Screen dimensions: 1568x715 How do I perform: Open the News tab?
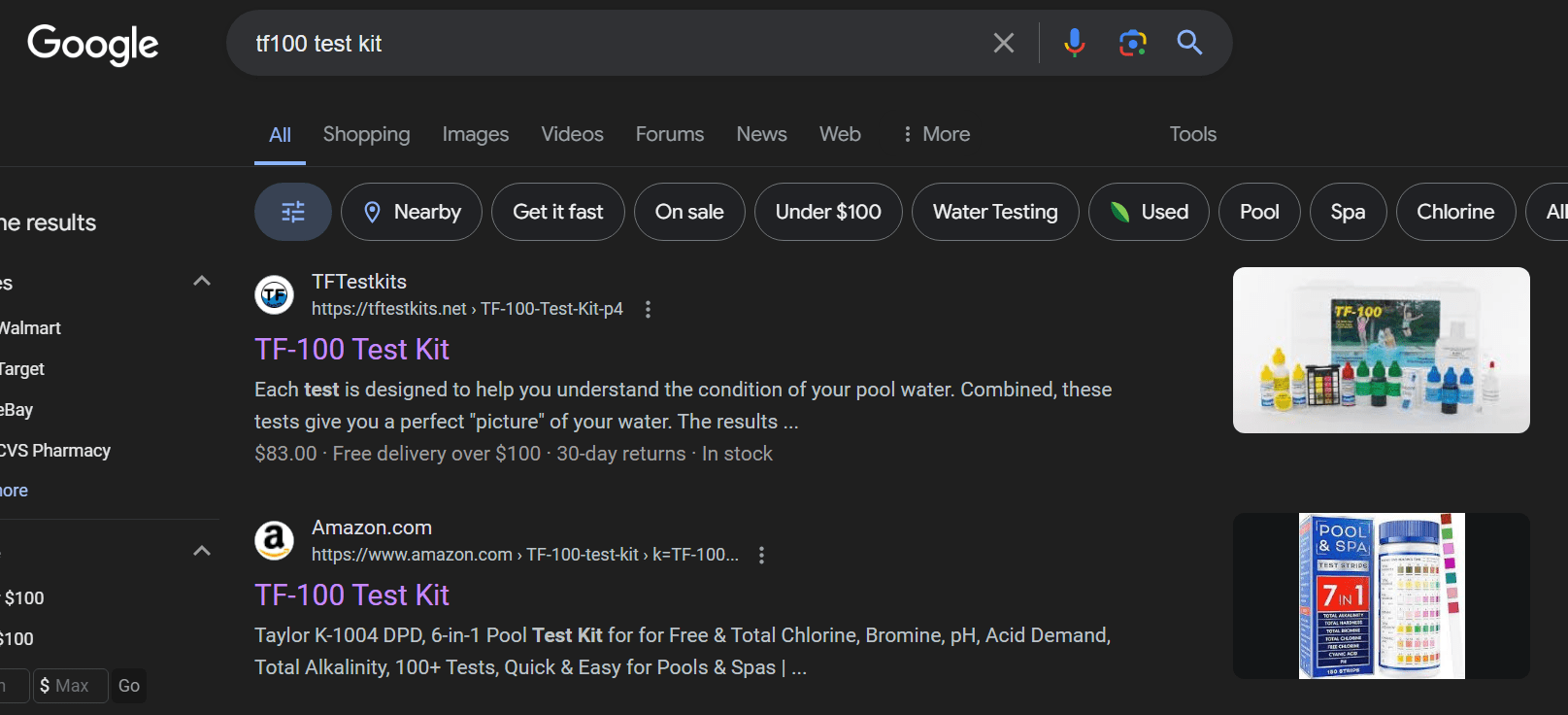[x=761, y=134]
